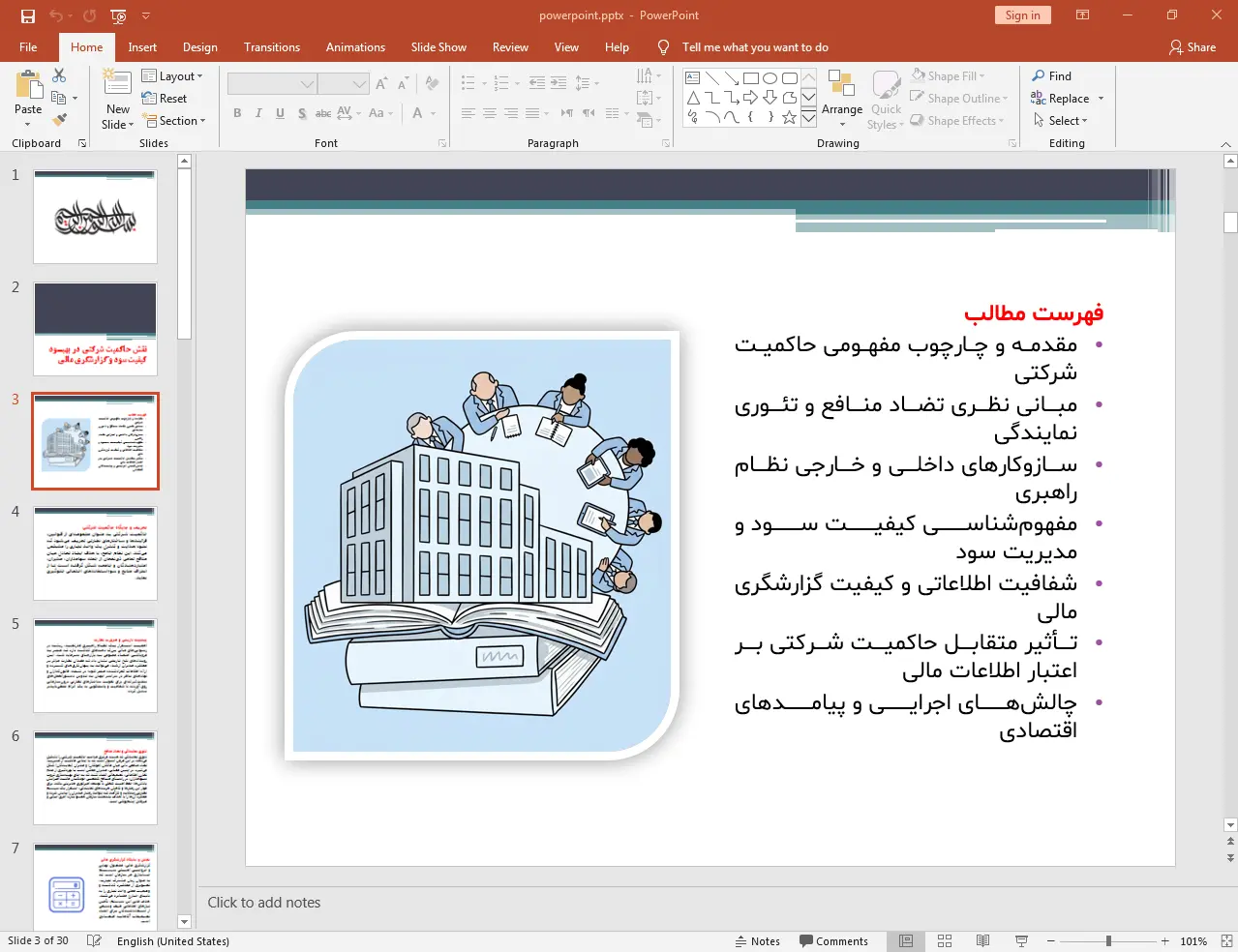The image size is (1238, 952).
Task: Select the star shape in gallery
Action: tap(790, 117)
